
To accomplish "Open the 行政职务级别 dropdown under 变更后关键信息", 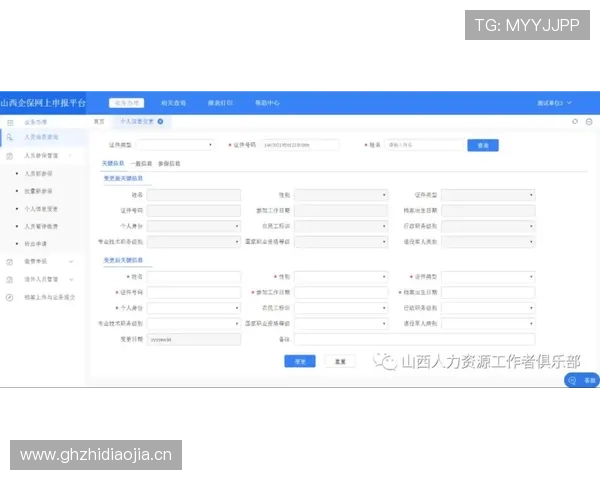I will (x=488, y=308).
